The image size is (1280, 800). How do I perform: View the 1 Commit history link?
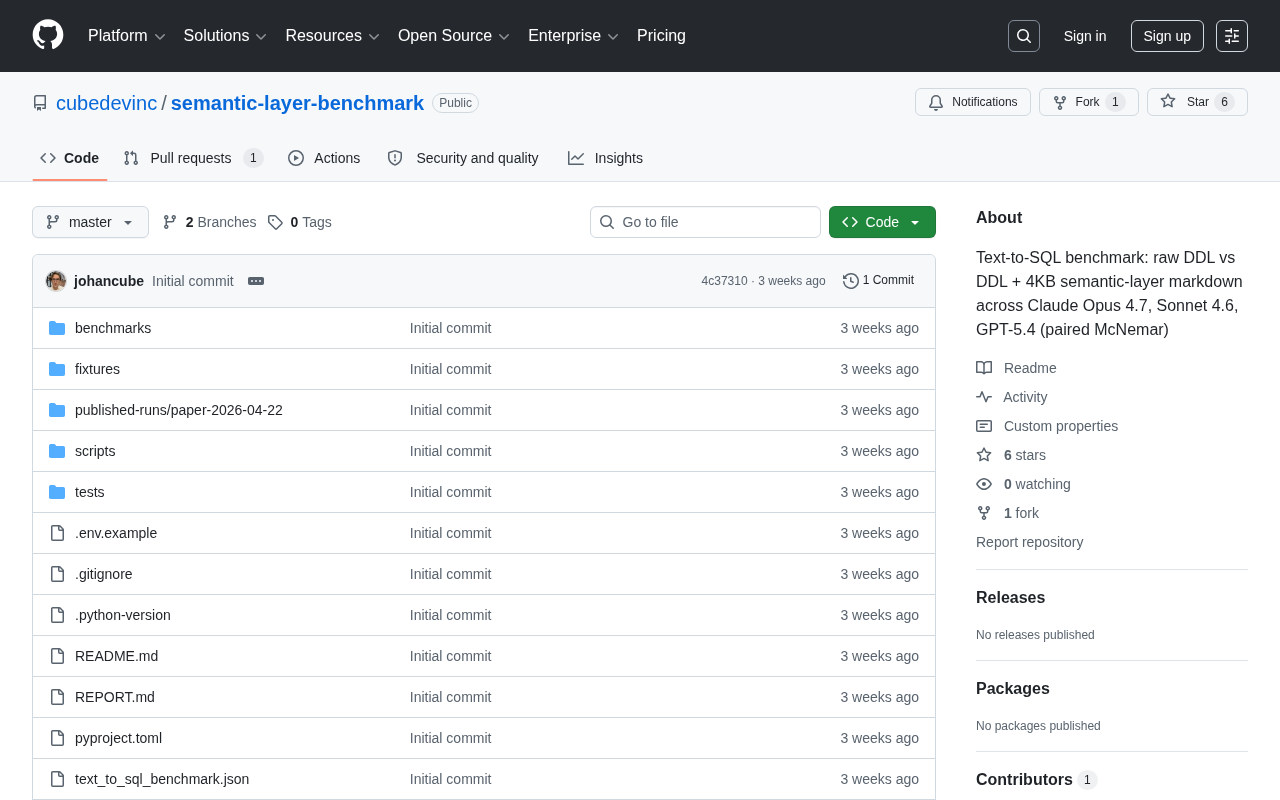click(879, 281)
